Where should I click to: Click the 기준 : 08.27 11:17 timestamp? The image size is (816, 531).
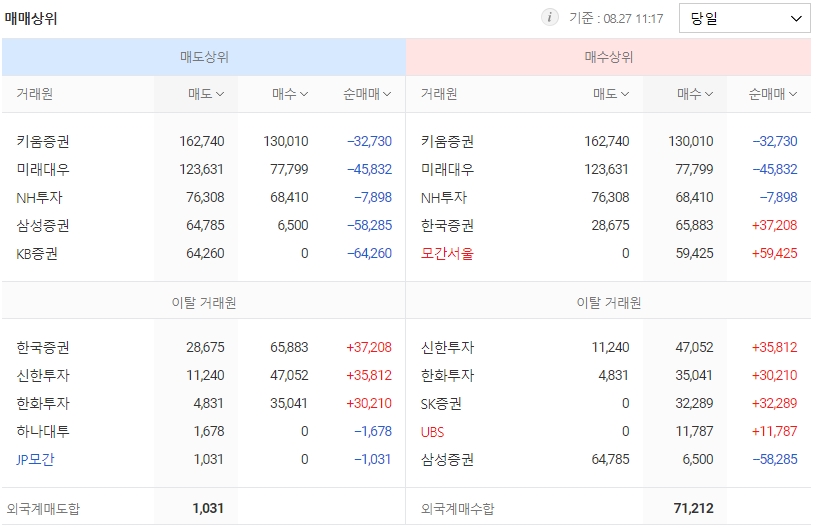point(616,18)
